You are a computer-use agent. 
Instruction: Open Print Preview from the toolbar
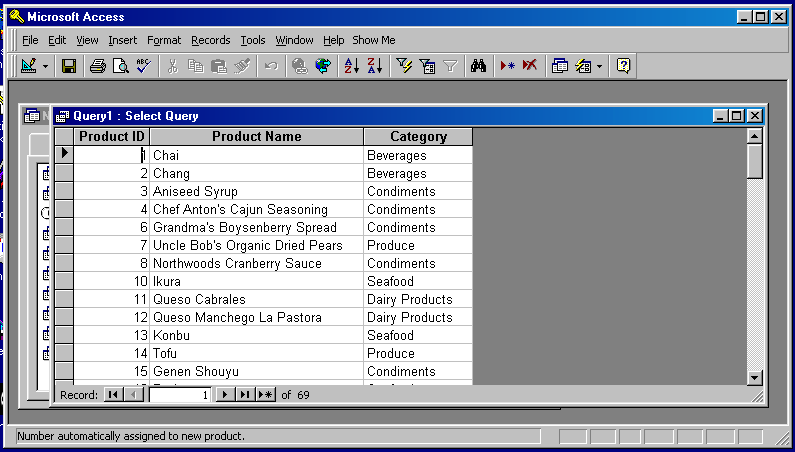[120, 66]
